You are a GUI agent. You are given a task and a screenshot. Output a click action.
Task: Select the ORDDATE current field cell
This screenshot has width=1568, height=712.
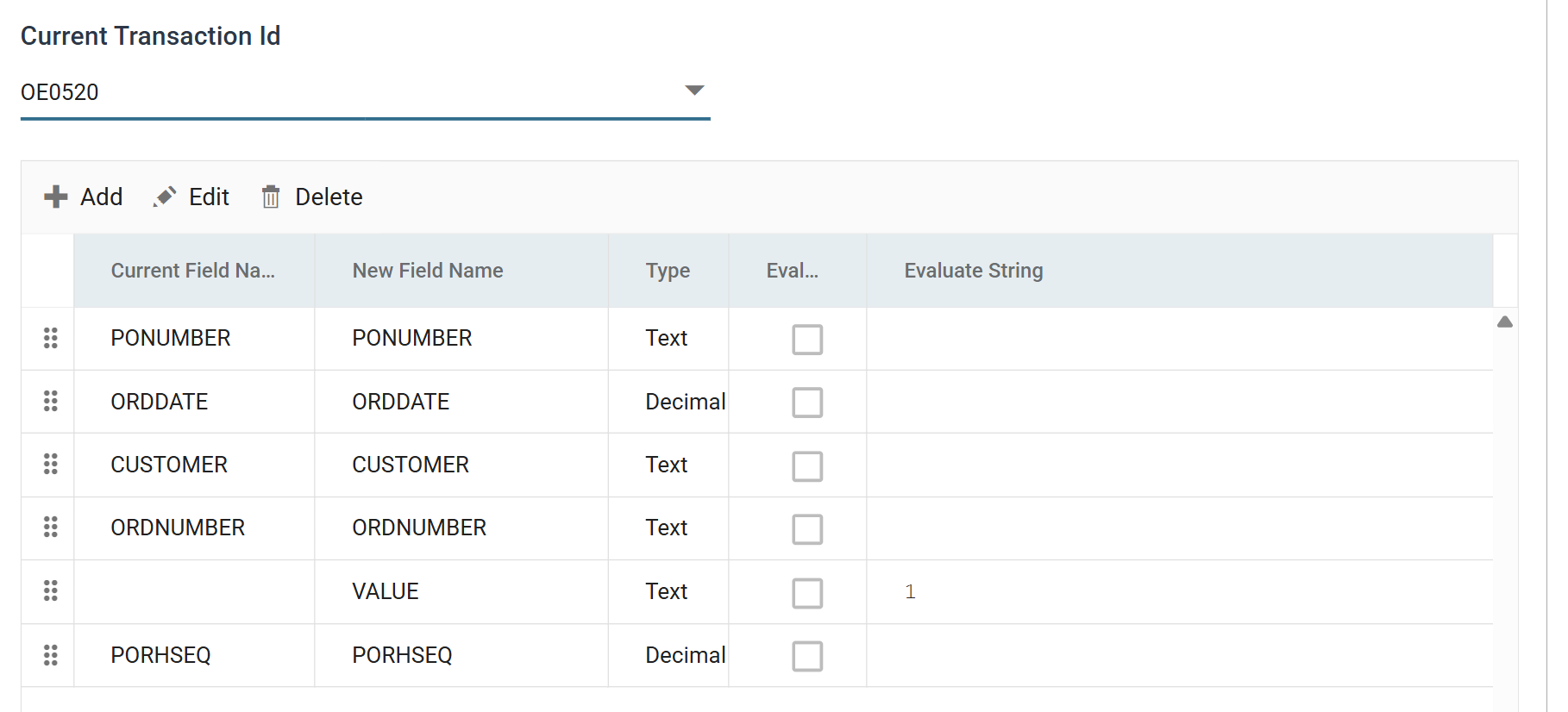click(194, 402)
